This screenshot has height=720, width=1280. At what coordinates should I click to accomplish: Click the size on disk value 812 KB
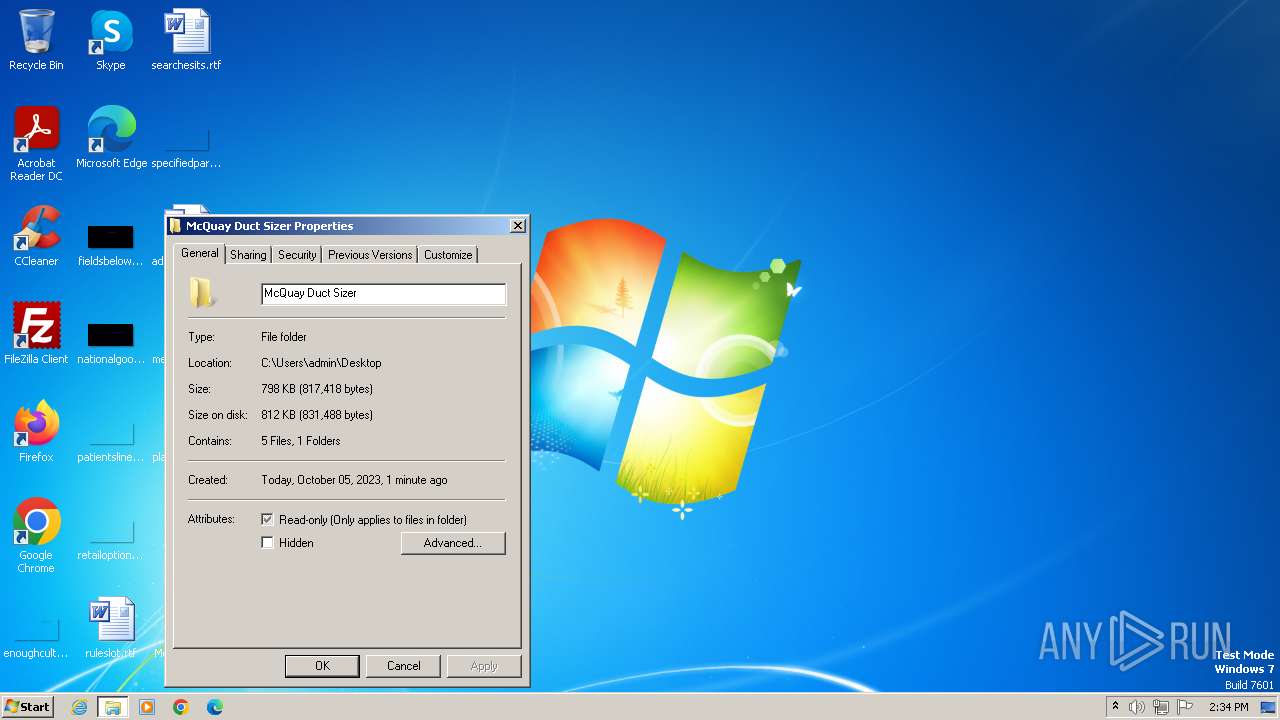[x=317, y=415]
